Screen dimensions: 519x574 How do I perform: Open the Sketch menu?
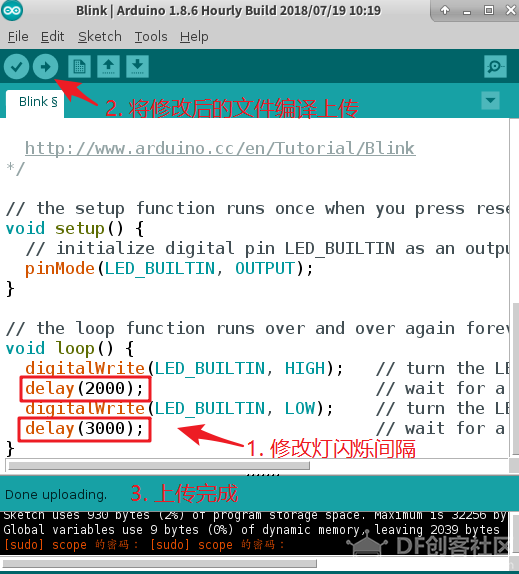[100, 37]
